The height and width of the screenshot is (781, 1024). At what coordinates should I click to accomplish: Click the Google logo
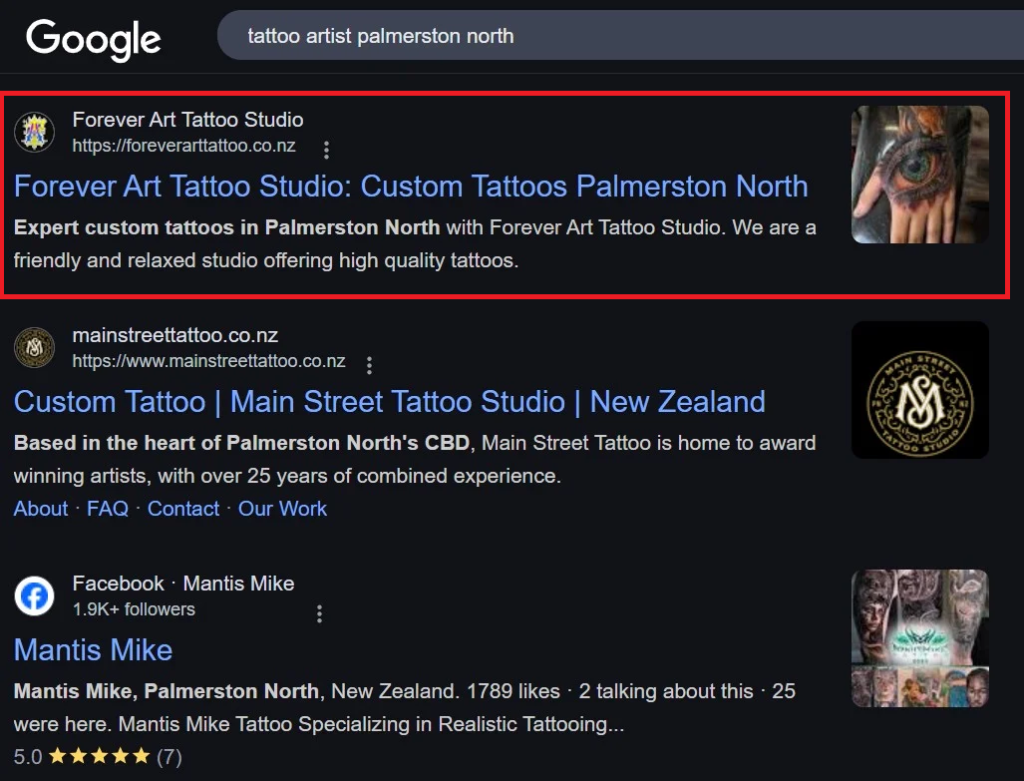click(x=93, y=39)
